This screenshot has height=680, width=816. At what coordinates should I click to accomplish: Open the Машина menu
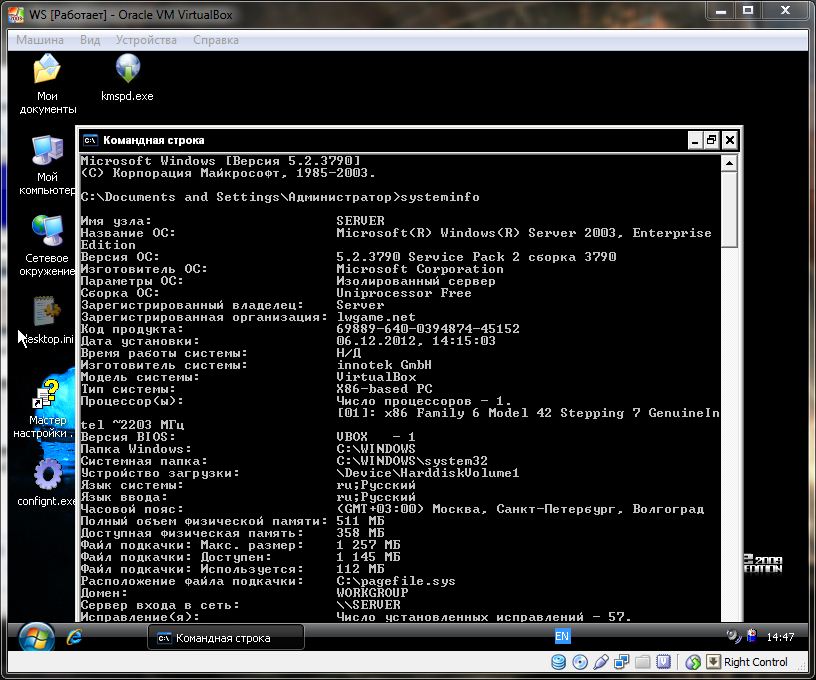tap(40, 40)
